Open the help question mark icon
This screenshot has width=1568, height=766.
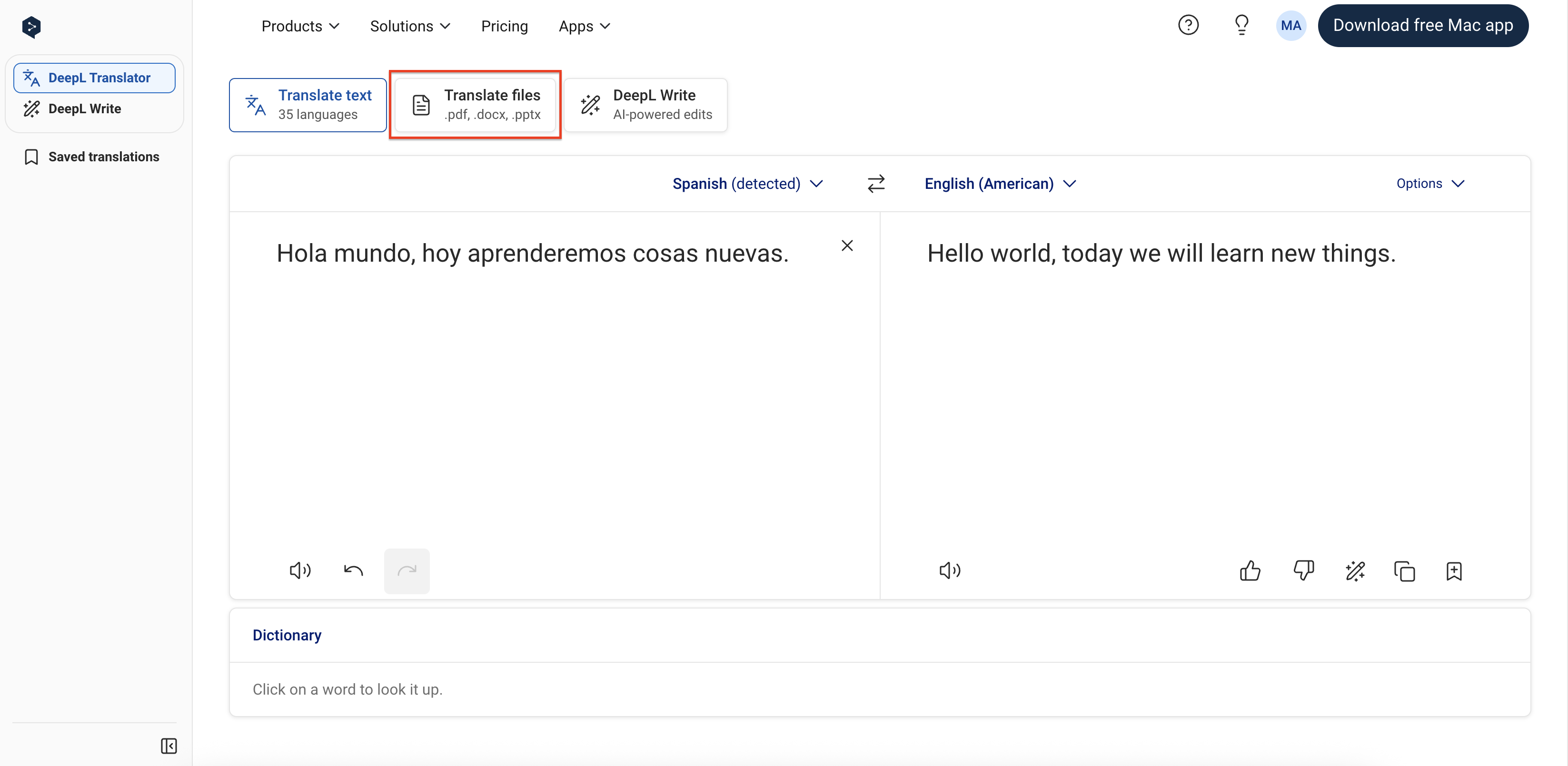1188,25
